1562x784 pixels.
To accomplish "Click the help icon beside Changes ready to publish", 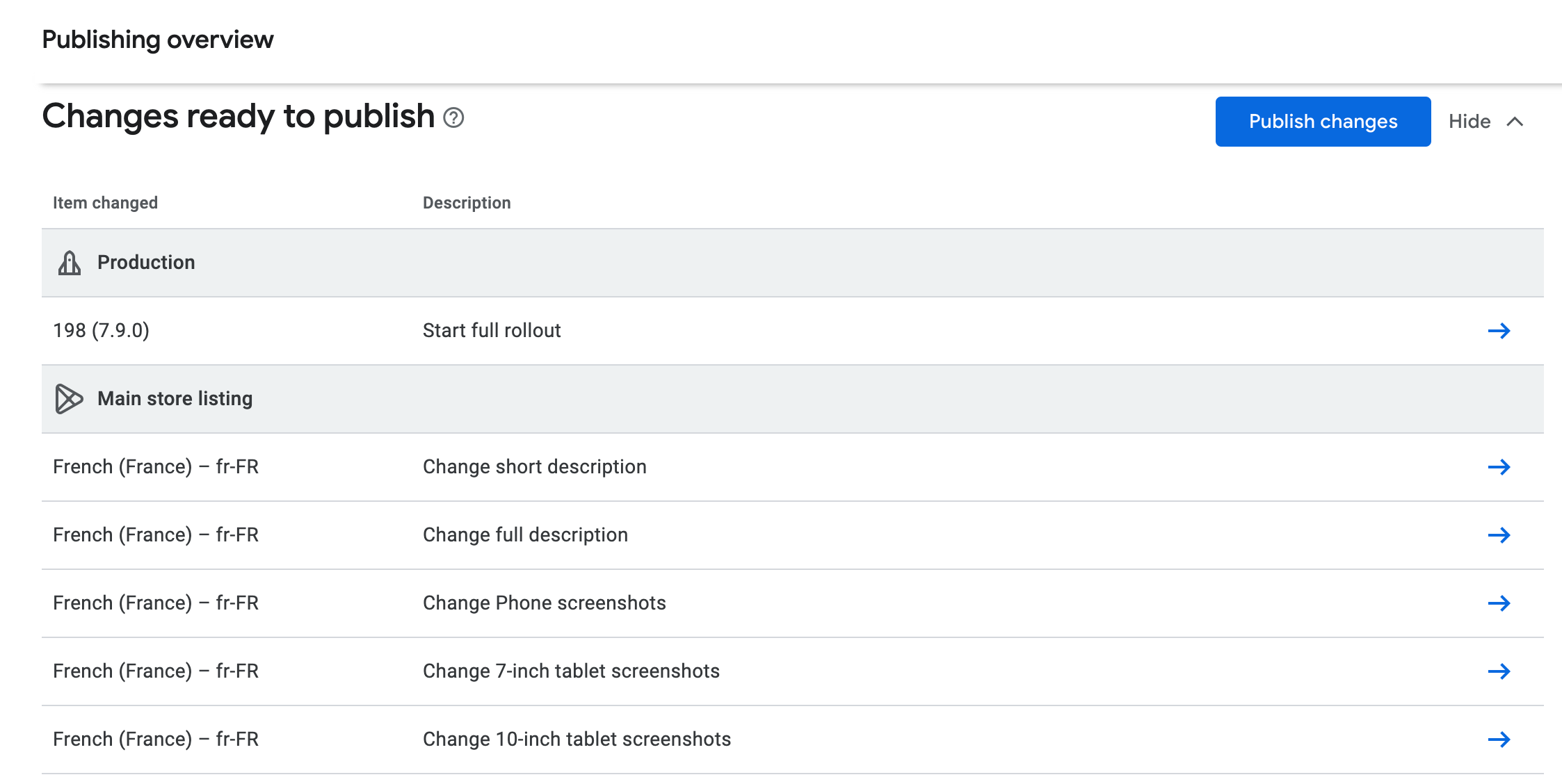I will [453, 118].
